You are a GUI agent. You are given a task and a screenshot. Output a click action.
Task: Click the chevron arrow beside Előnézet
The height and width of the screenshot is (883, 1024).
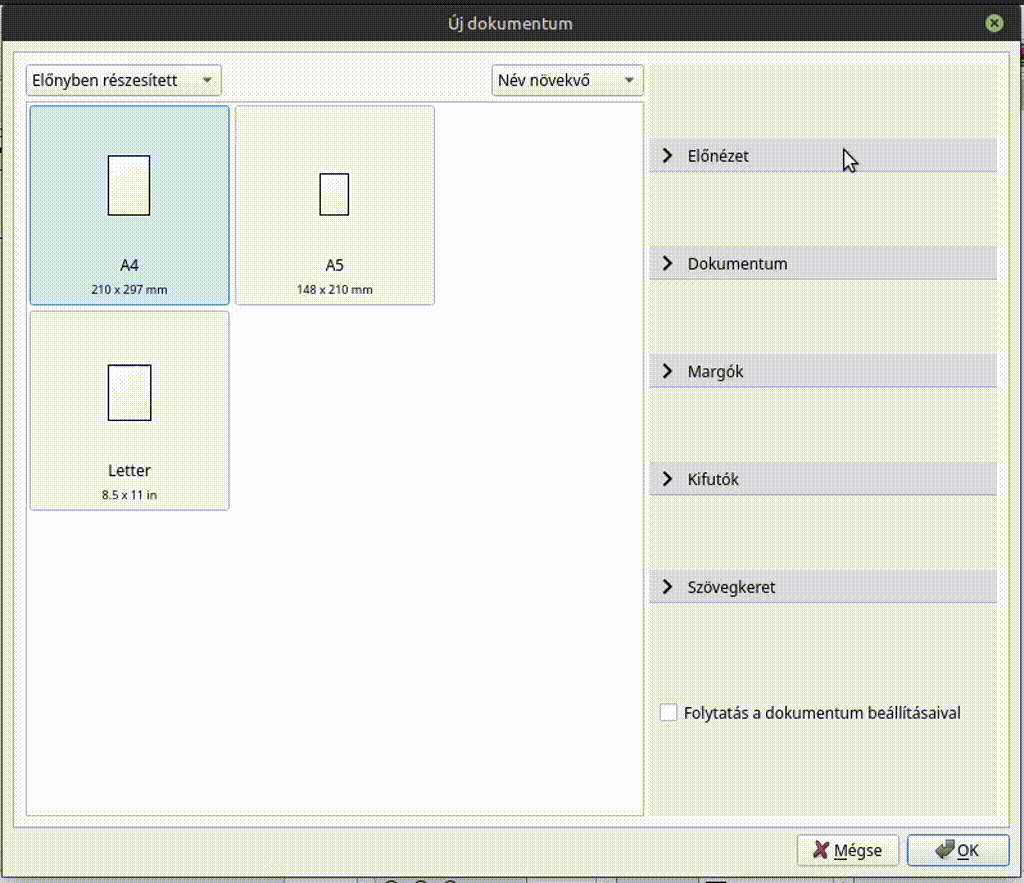pyautogui.click(x=668, y=156)
